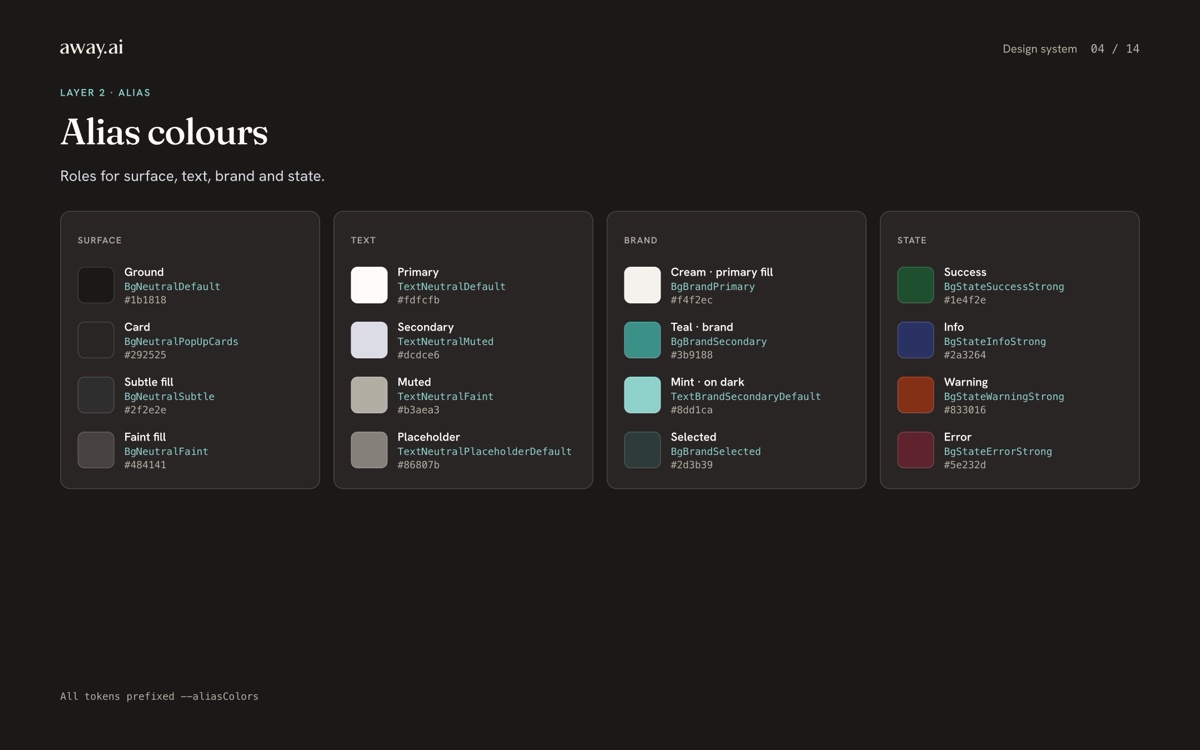1200x750 pixels.
Task: Click the Success state swatch
Action: click(915, 285)
